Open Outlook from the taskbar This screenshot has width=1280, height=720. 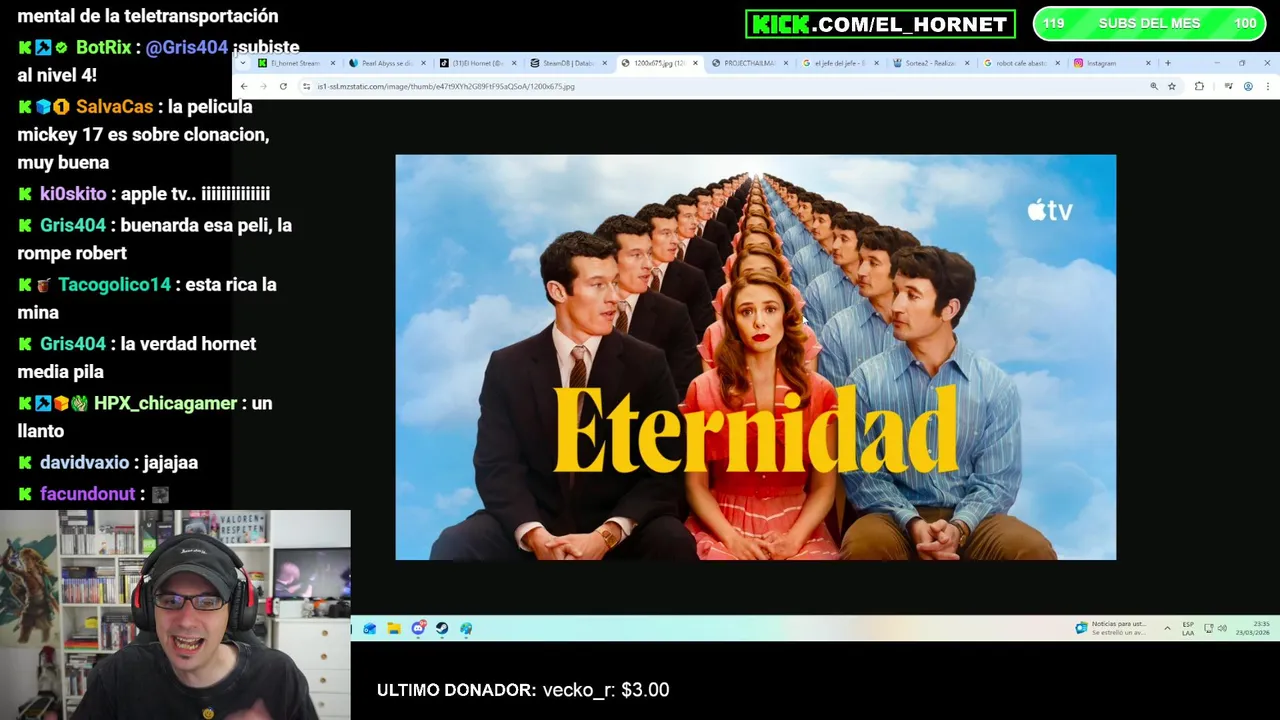370,628
